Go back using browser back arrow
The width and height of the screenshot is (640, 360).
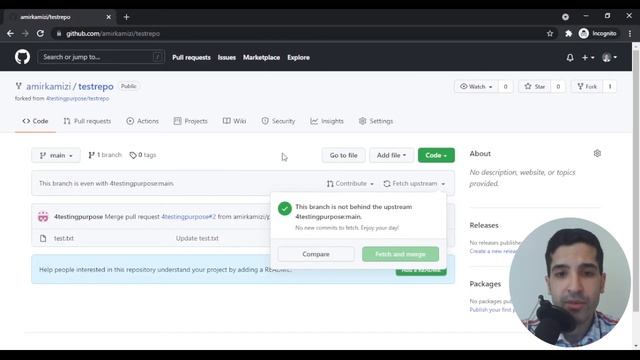[x=10, y=33]
